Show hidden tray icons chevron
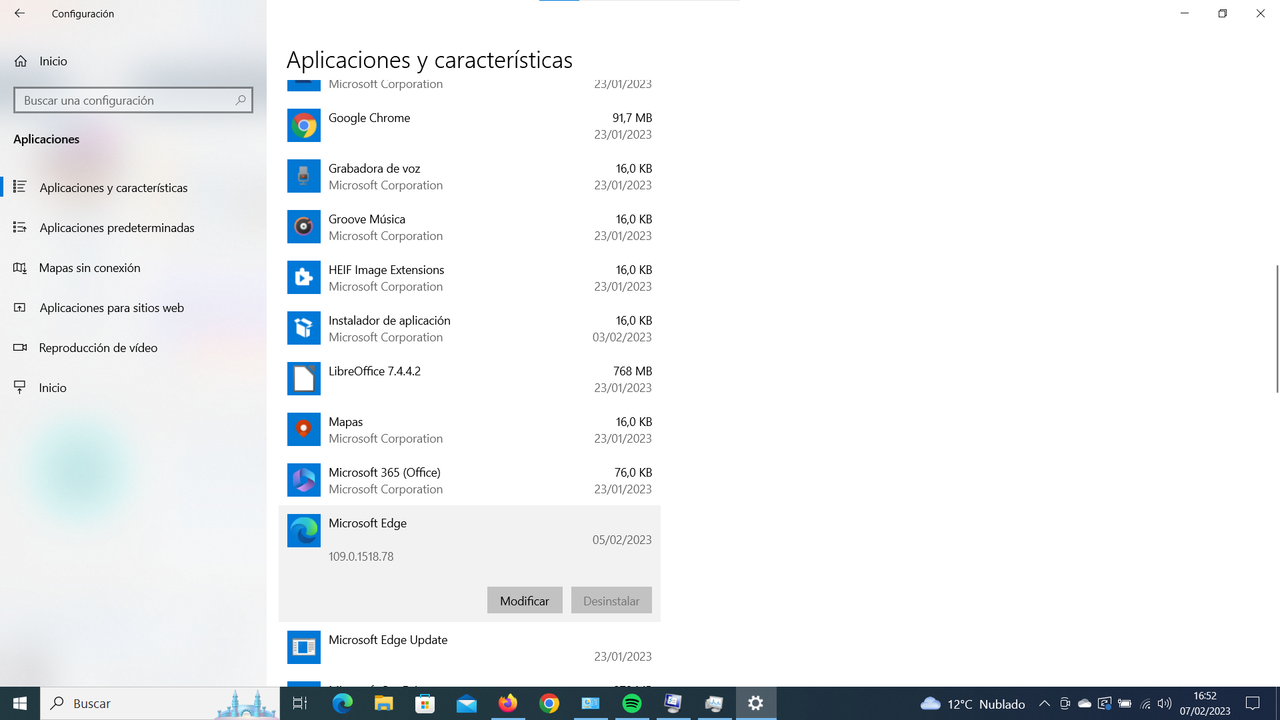1280x720 pixels. tap(1044, 703)
